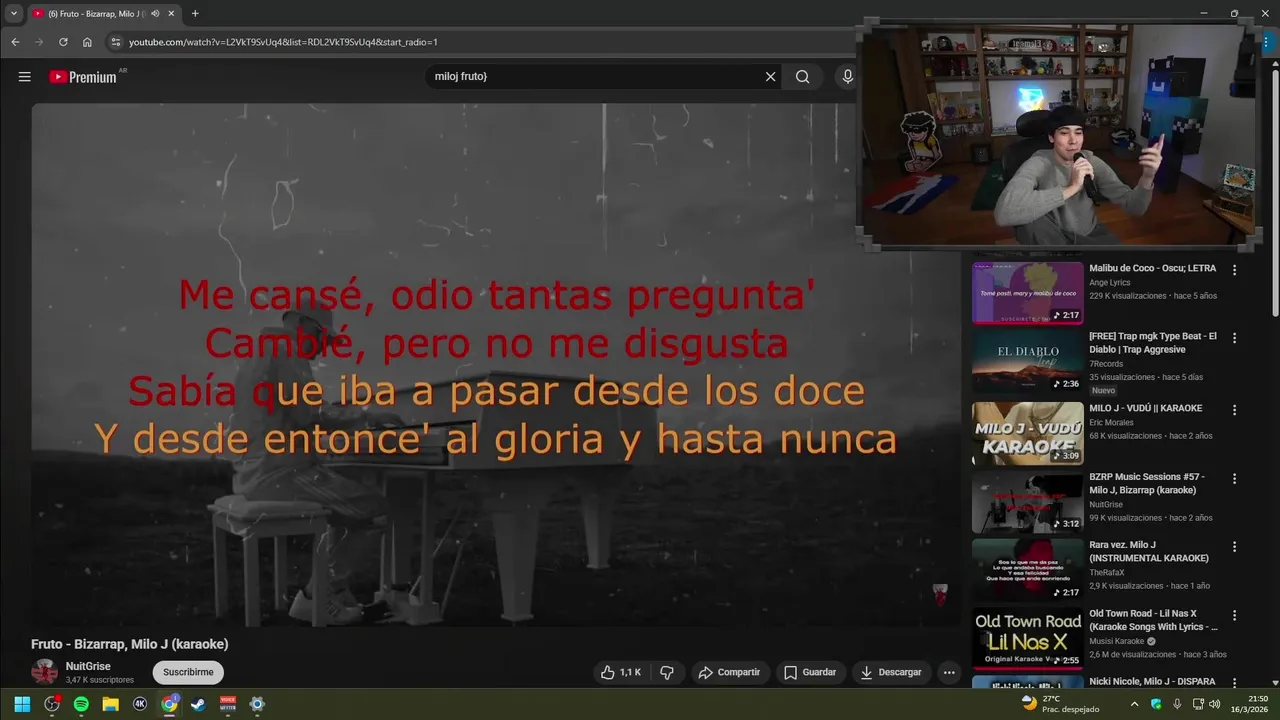
Task: Open a new browser tab
Action: [195, 14]
